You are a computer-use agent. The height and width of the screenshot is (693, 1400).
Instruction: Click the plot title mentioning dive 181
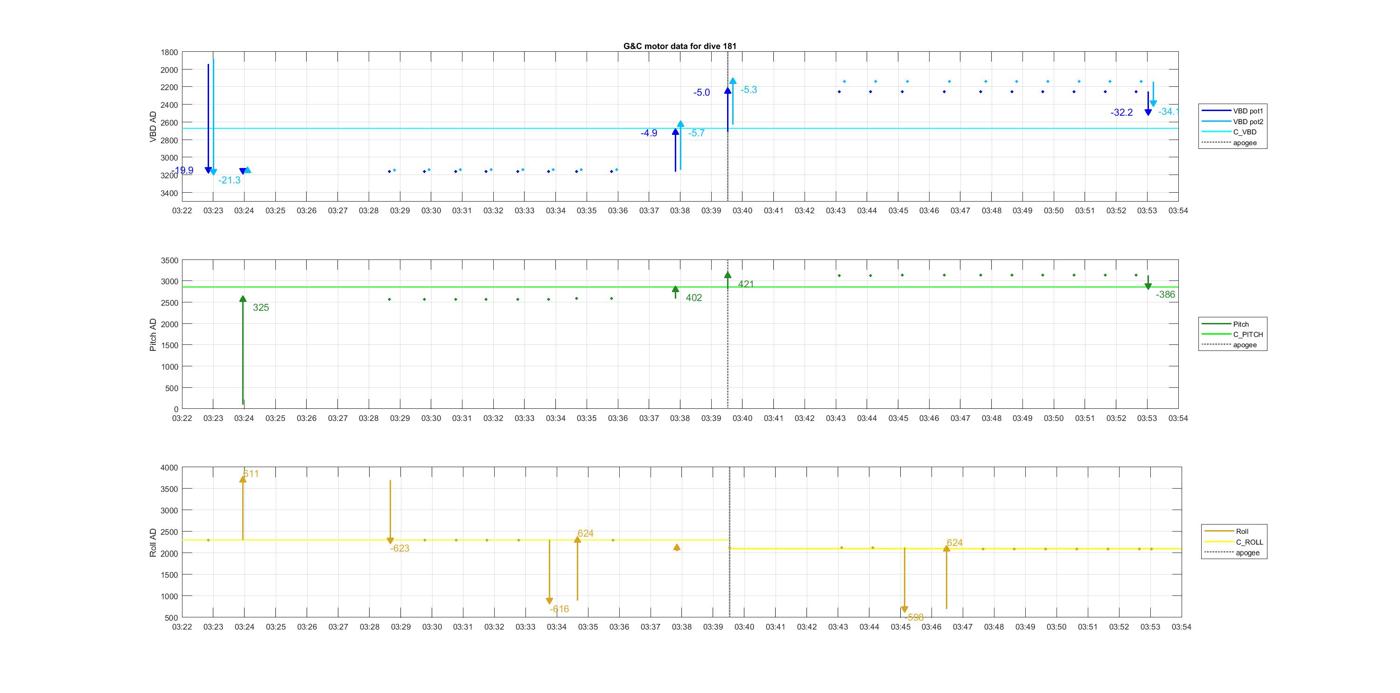680,46
